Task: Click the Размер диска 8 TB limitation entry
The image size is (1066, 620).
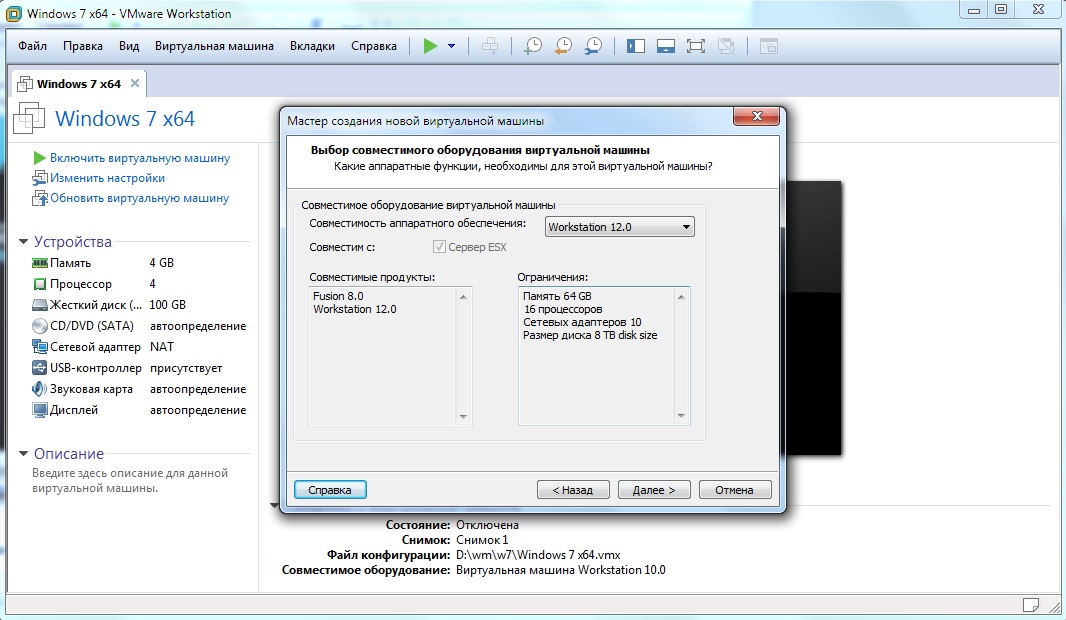Action: click(x=590, y=335)
